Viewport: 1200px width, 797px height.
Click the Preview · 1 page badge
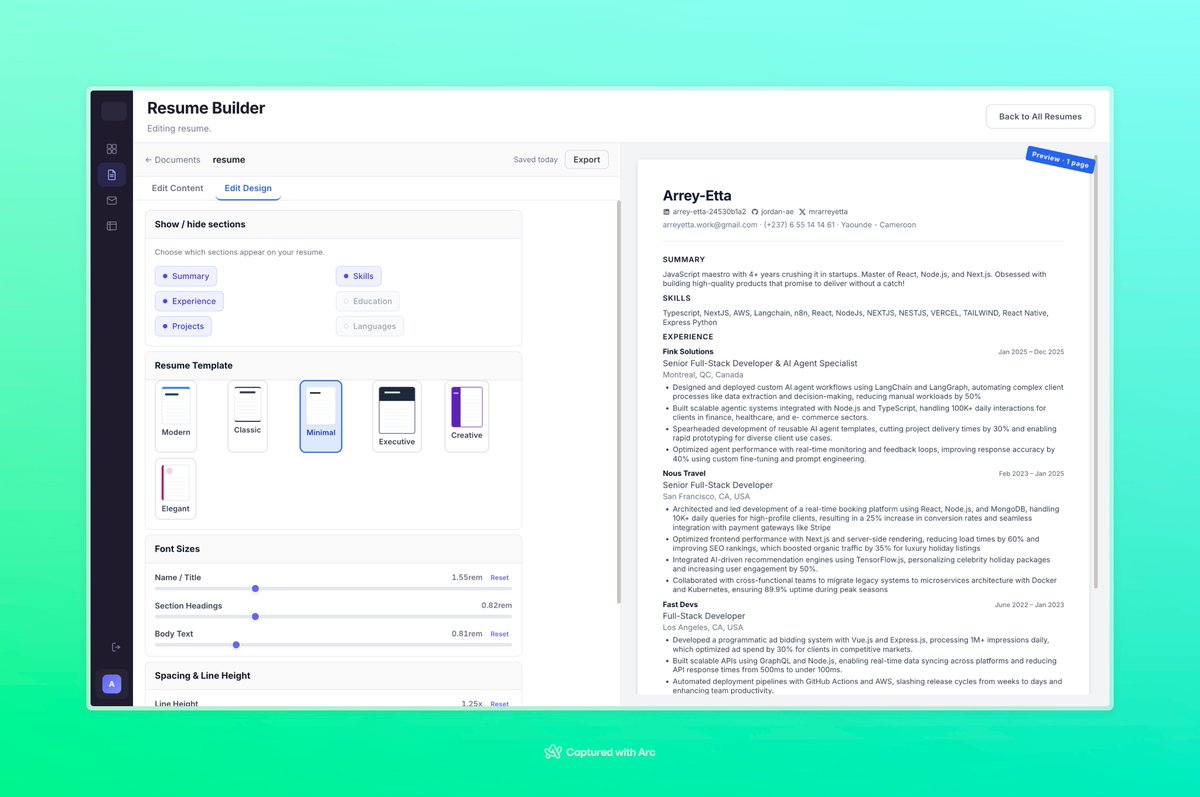tap(1060, 160)
